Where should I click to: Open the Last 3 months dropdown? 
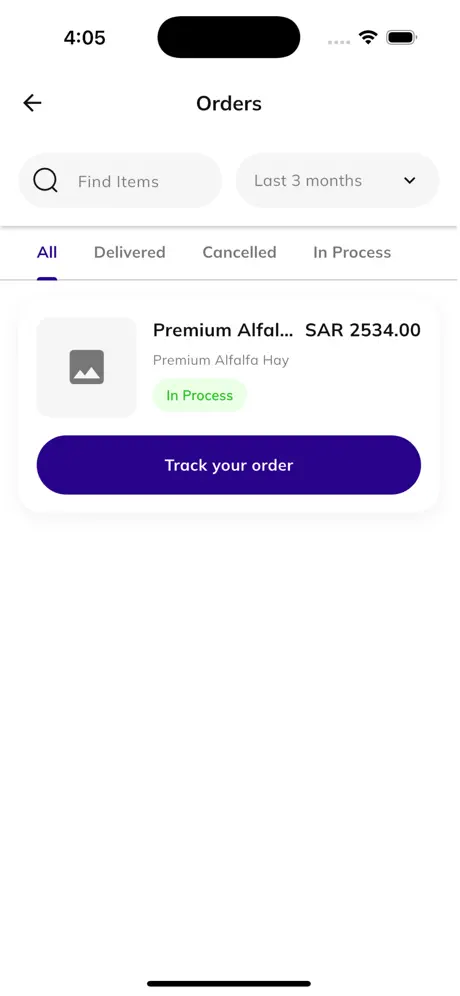coord(337,180)
